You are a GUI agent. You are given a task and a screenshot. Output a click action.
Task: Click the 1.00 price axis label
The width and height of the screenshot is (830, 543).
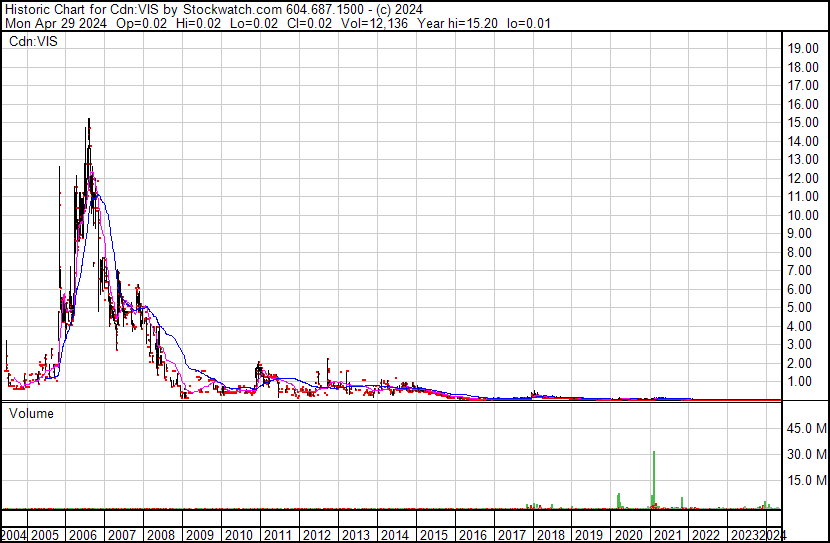tap(799, 382)
